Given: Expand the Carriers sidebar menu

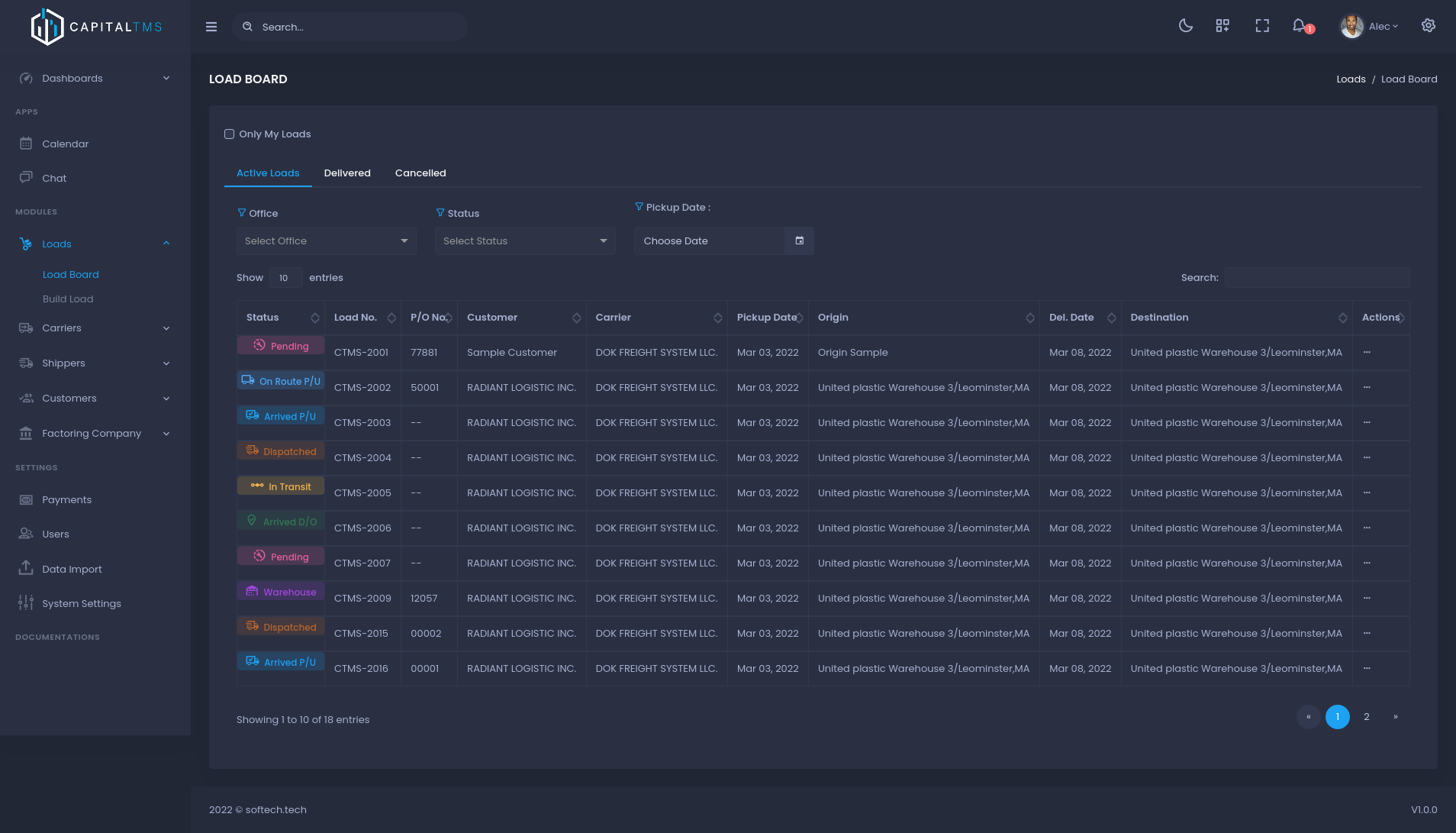Looking at the screenshot, I should click(95, 328).
